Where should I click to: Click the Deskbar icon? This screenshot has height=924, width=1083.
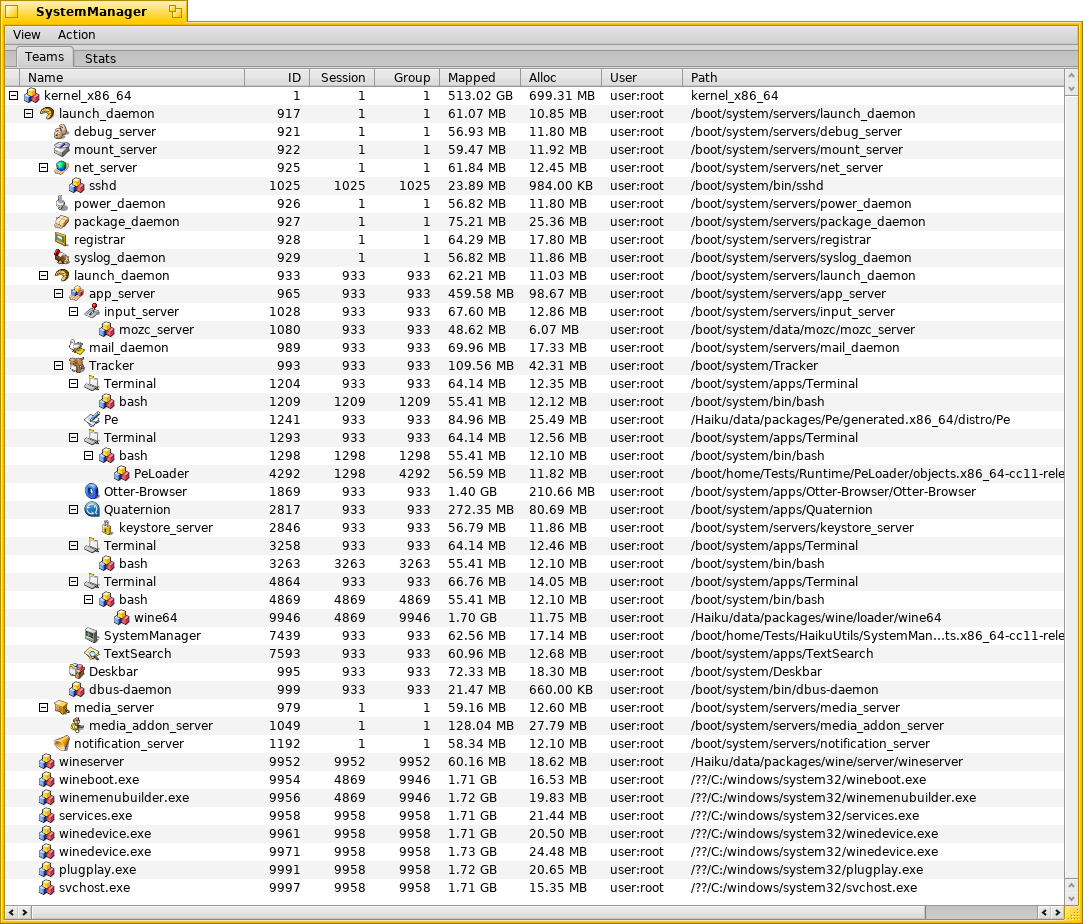pyautogui.click(x=77, y=671)
